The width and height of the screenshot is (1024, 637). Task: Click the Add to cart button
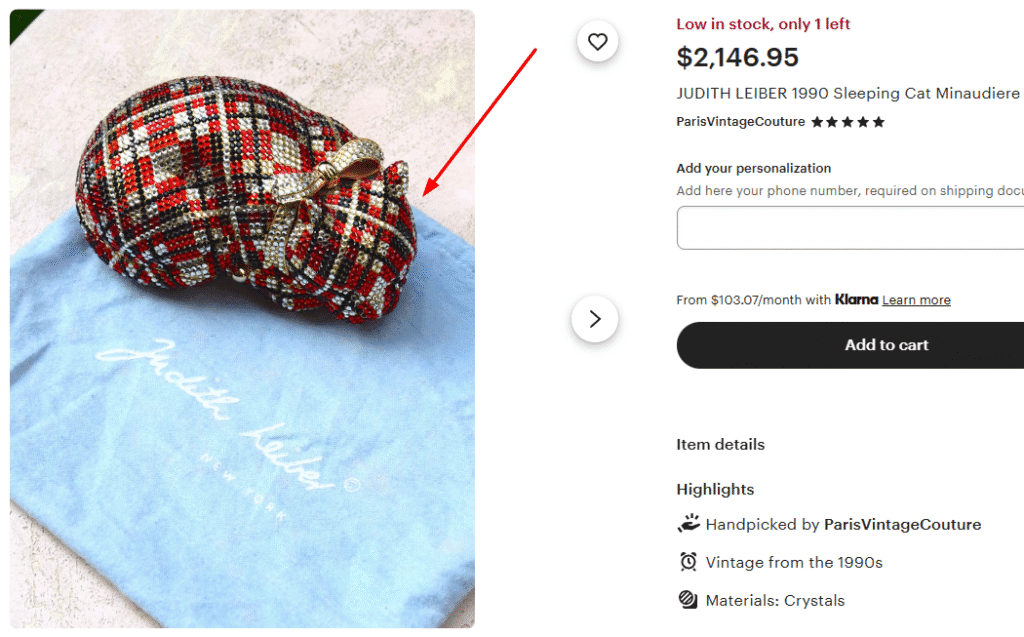[850, 345]
